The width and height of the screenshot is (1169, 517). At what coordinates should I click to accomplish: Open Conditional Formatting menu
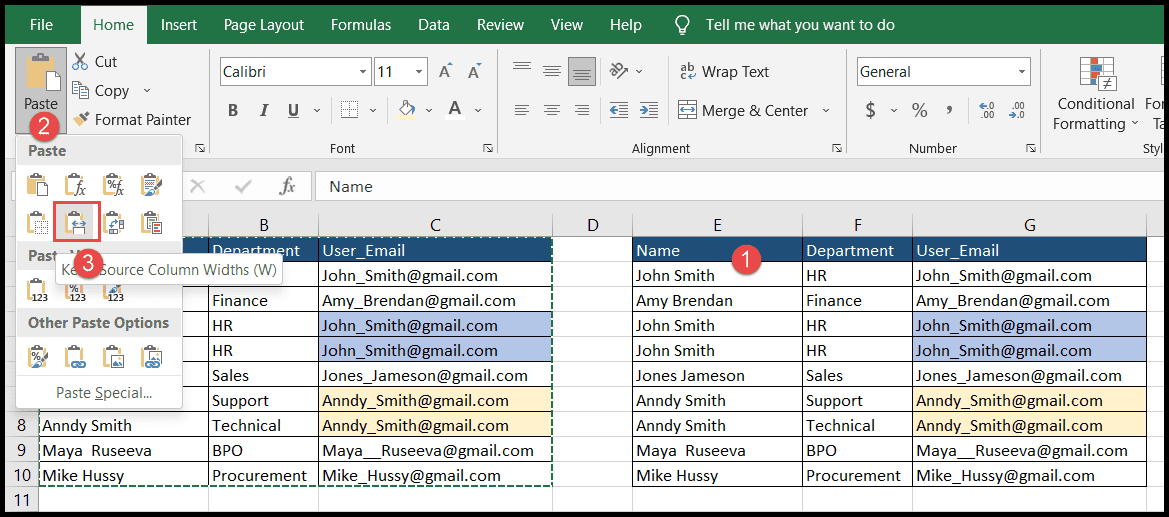click(x=1095, y=93)
